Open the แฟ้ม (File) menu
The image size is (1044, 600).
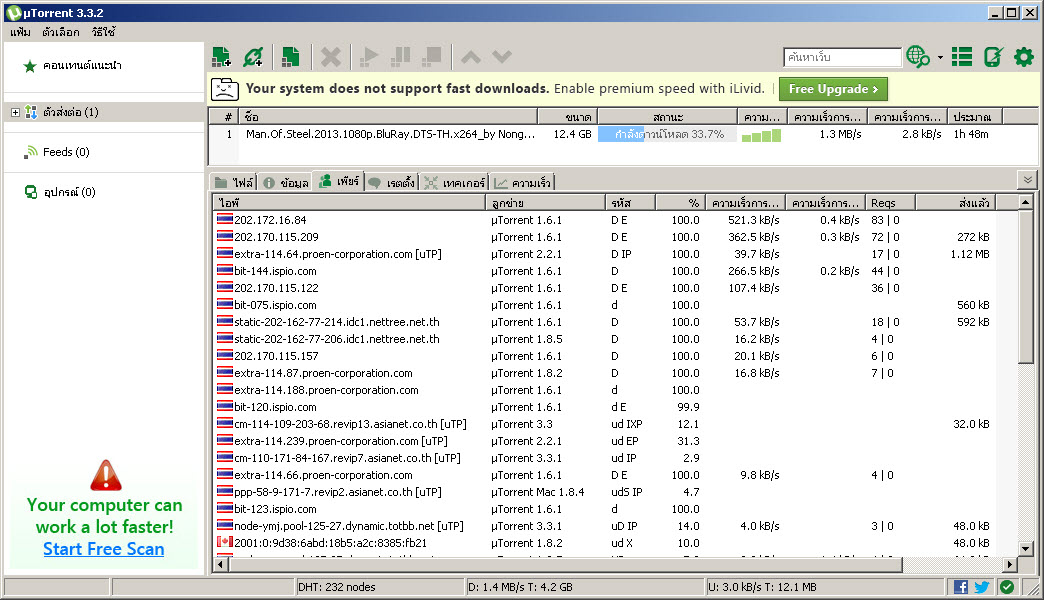(20, 32)
